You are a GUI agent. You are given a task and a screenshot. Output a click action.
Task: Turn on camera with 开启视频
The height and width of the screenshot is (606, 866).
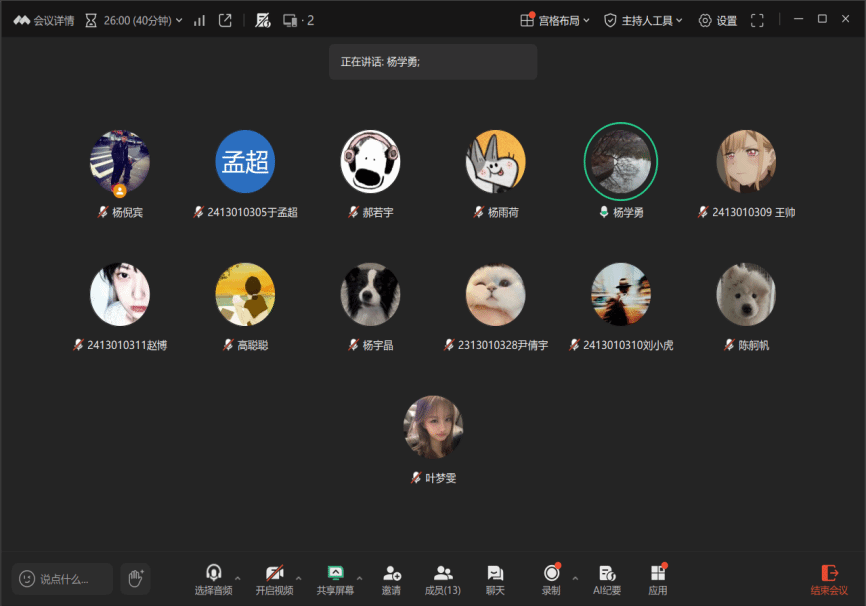point(274,579)
